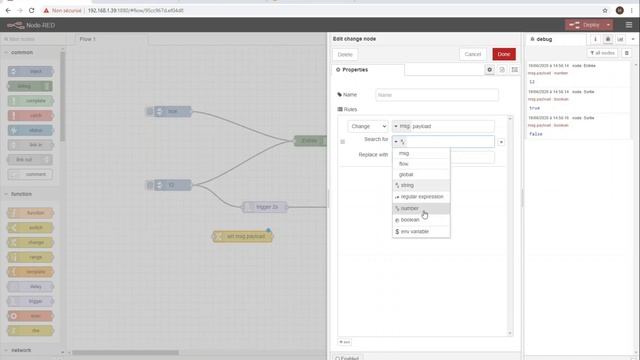
Task: Select the exec node in the palette
Action: 31,316
